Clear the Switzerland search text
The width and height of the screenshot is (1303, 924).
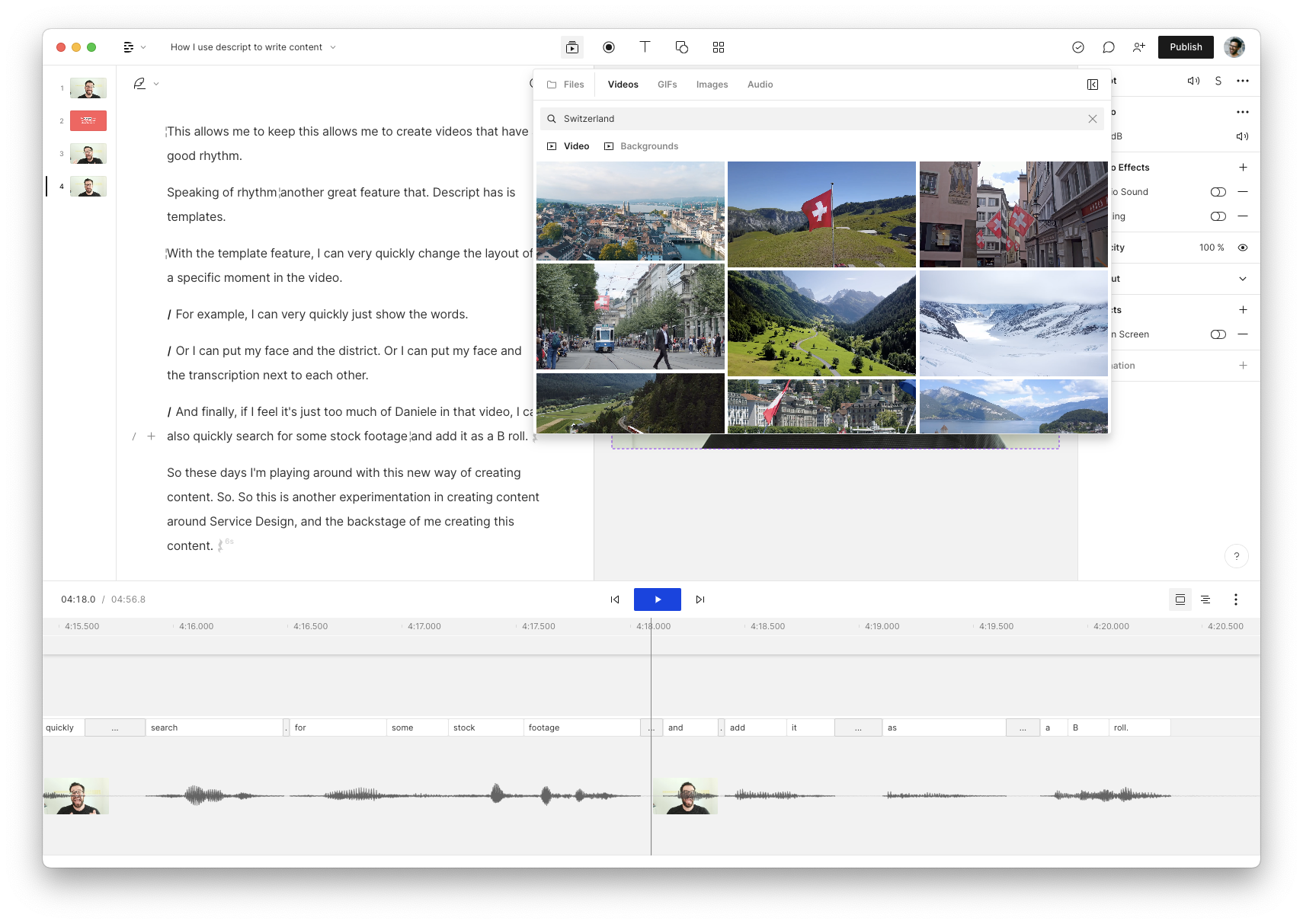(x=1092, y=119)
